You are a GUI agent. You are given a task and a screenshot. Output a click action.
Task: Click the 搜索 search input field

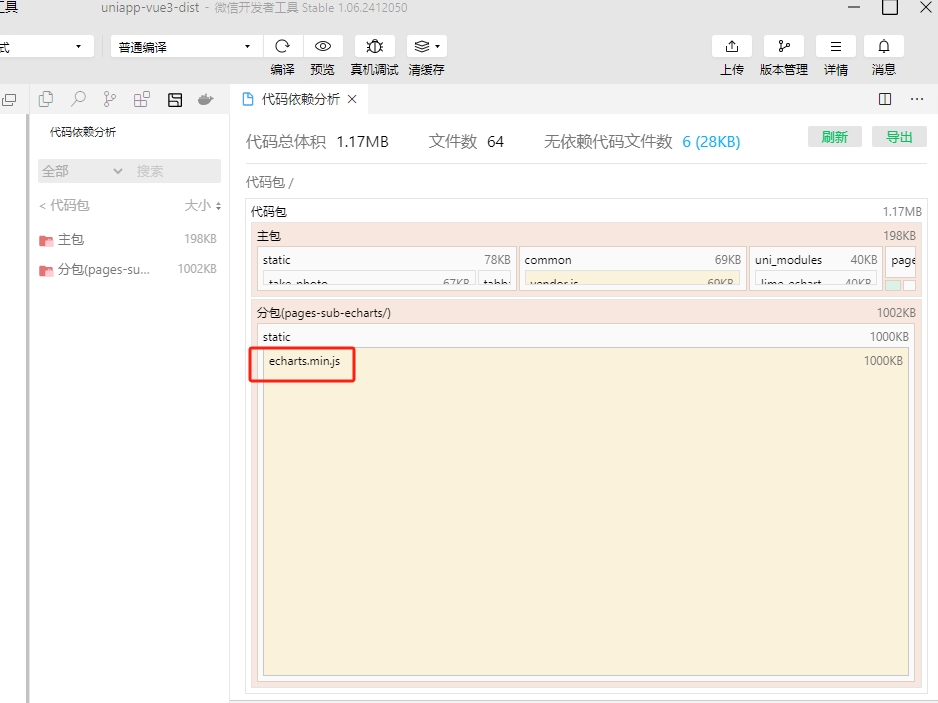(176, 171)
